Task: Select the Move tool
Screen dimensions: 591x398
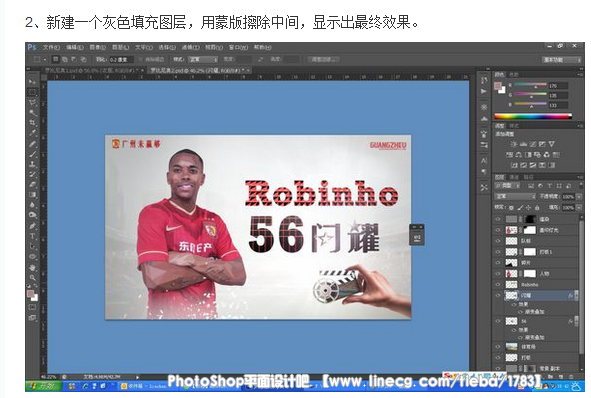Action: pyautogui.click(x=32, y=81)
